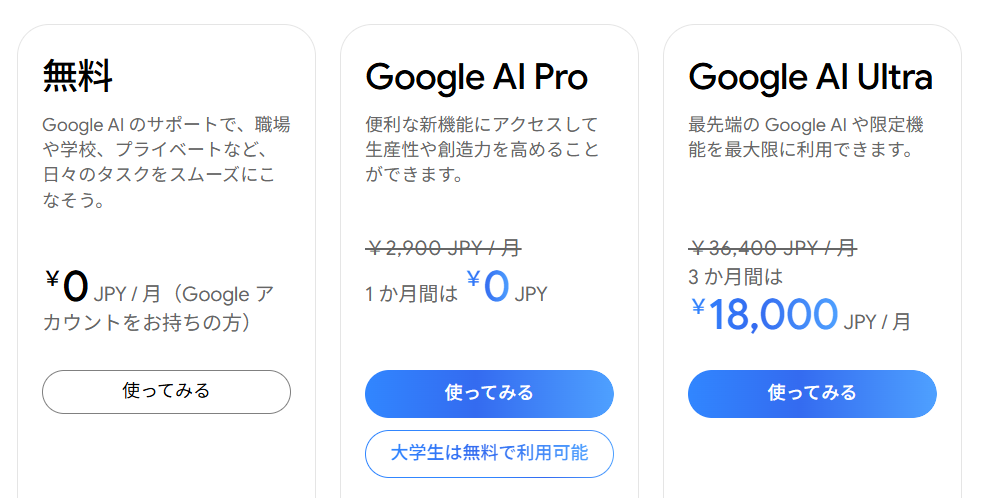The height and width of the screenshot is (498, 984).
Task: Select Pro description about 生産性や創造力
Action: [483, 150]
